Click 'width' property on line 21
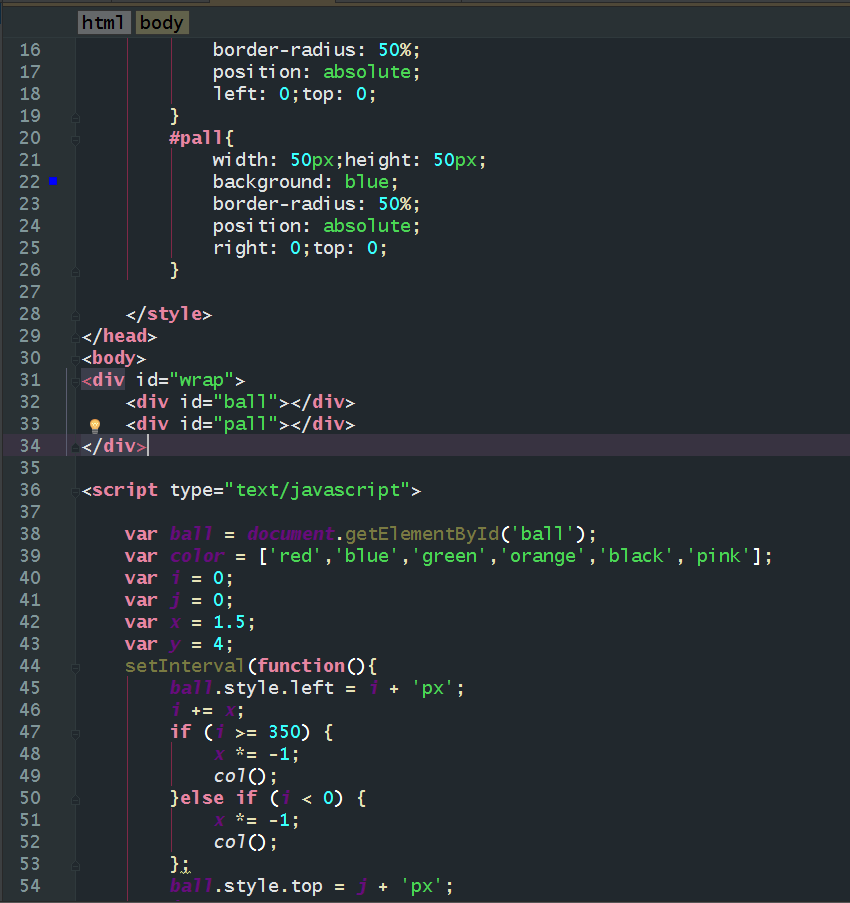The image size is (850, 903). (240, 160)
